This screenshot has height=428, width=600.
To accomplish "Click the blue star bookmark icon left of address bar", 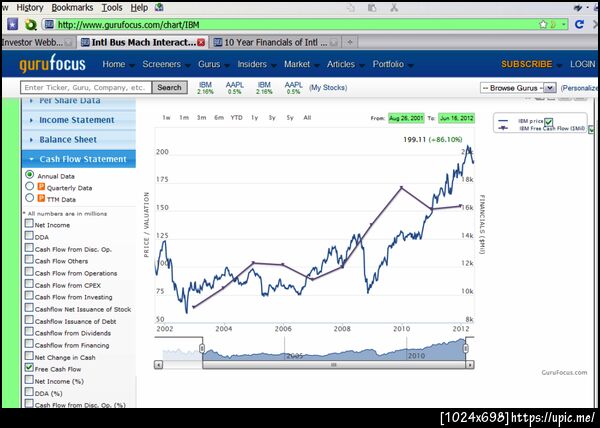I will tap(13, 25).
